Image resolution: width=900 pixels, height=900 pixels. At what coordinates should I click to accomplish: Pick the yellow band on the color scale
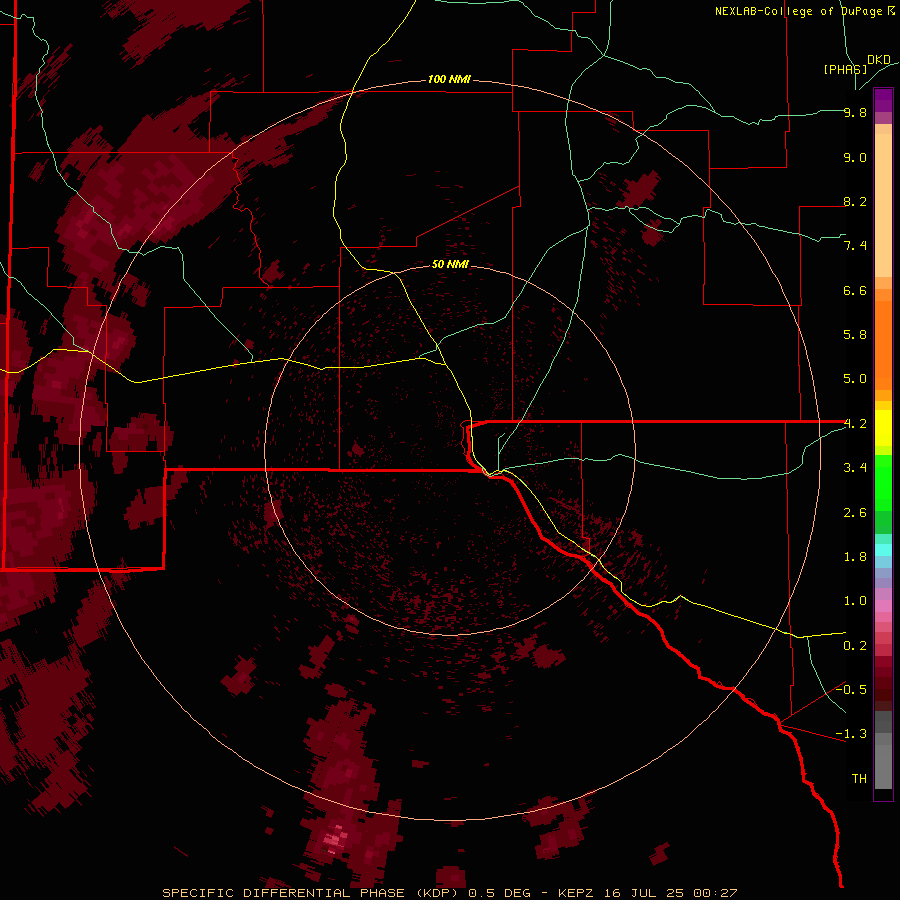coord(883,427)
